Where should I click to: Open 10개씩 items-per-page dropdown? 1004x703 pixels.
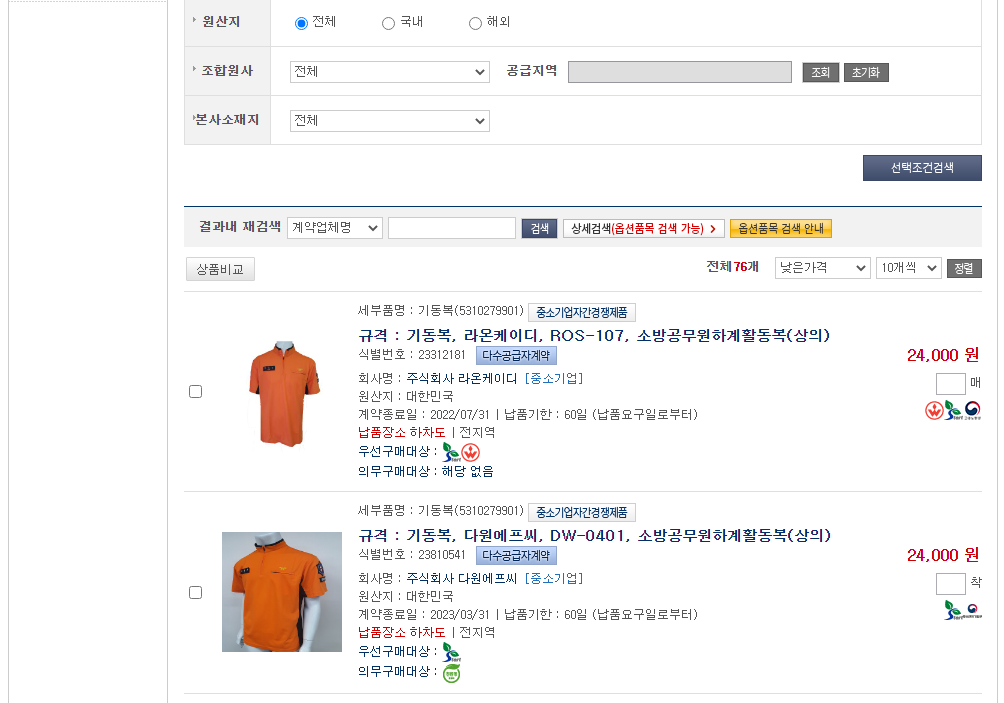pyautogui.click(x=909, y=268)
